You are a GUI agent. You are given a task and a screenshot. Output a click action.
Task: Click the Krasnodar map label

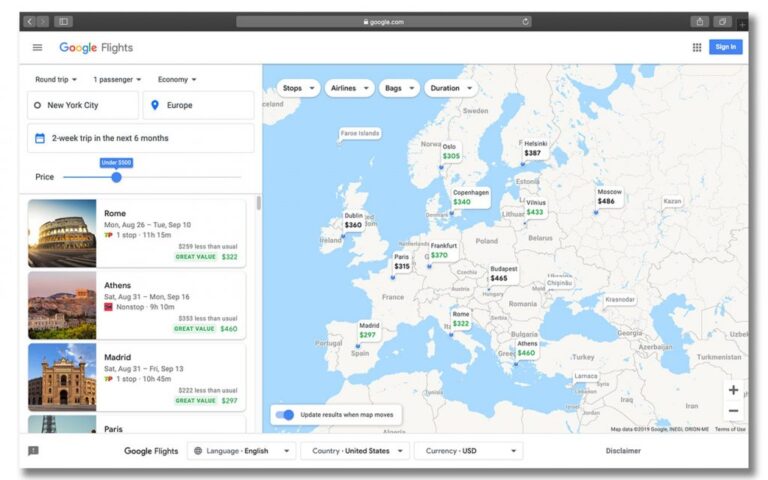point(620,299)
